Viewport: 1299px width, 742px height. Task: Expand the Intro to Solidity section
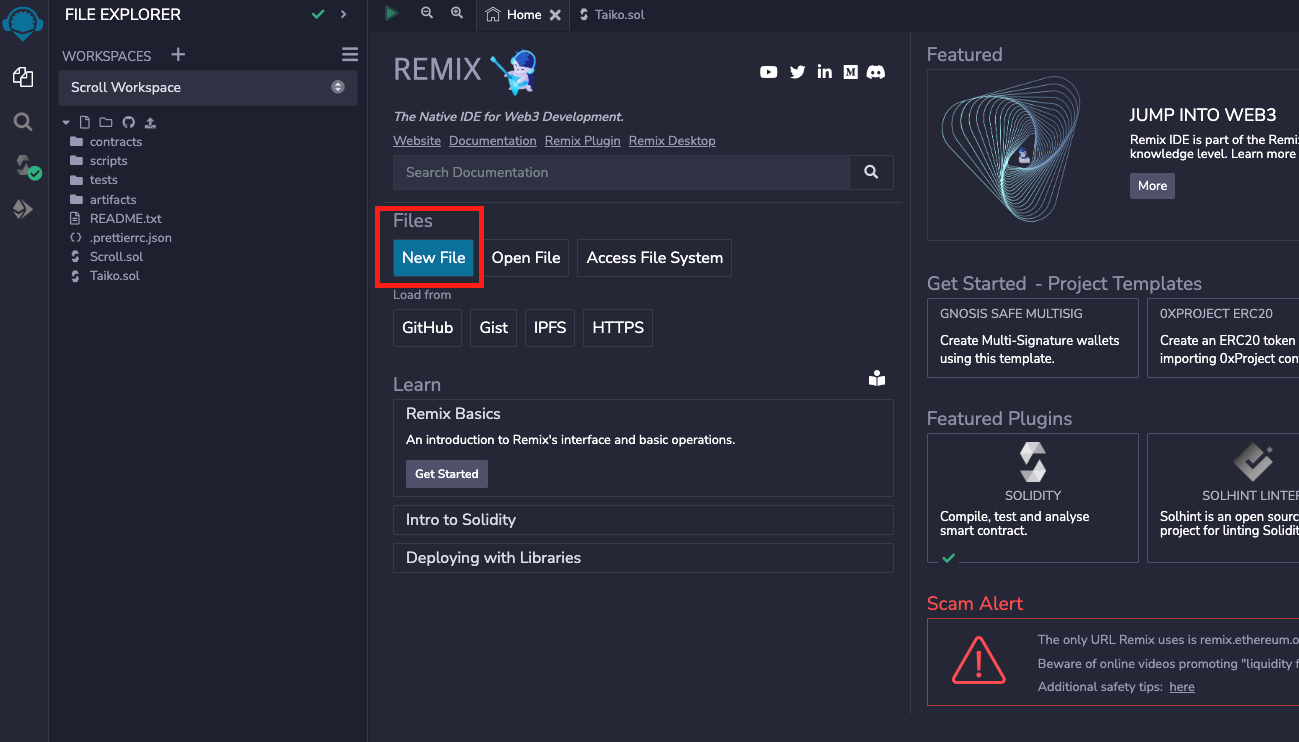click(x=643, y=520)
